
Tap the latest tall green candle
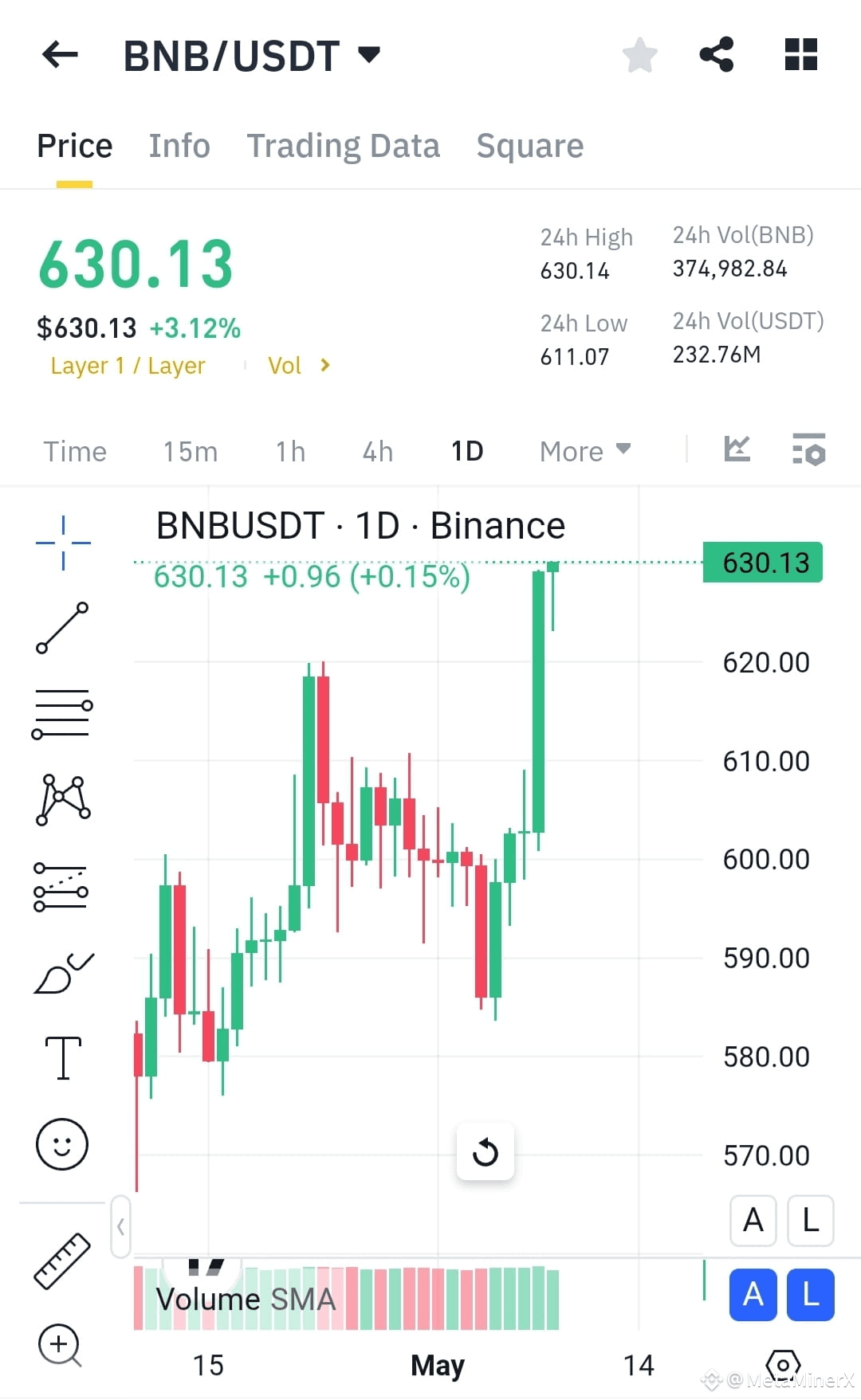click(x=539, y=701)
